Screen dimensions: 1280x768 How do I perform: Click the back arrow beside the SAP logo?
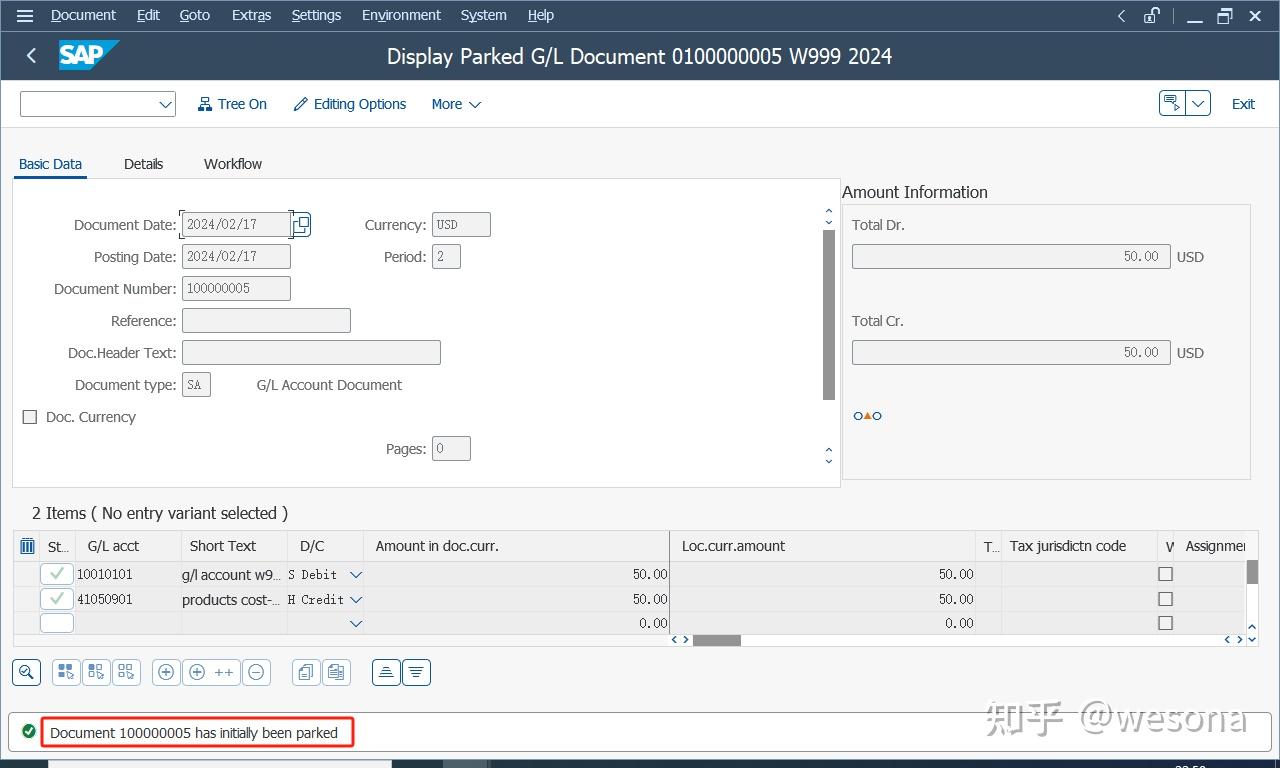click(31, 56)
